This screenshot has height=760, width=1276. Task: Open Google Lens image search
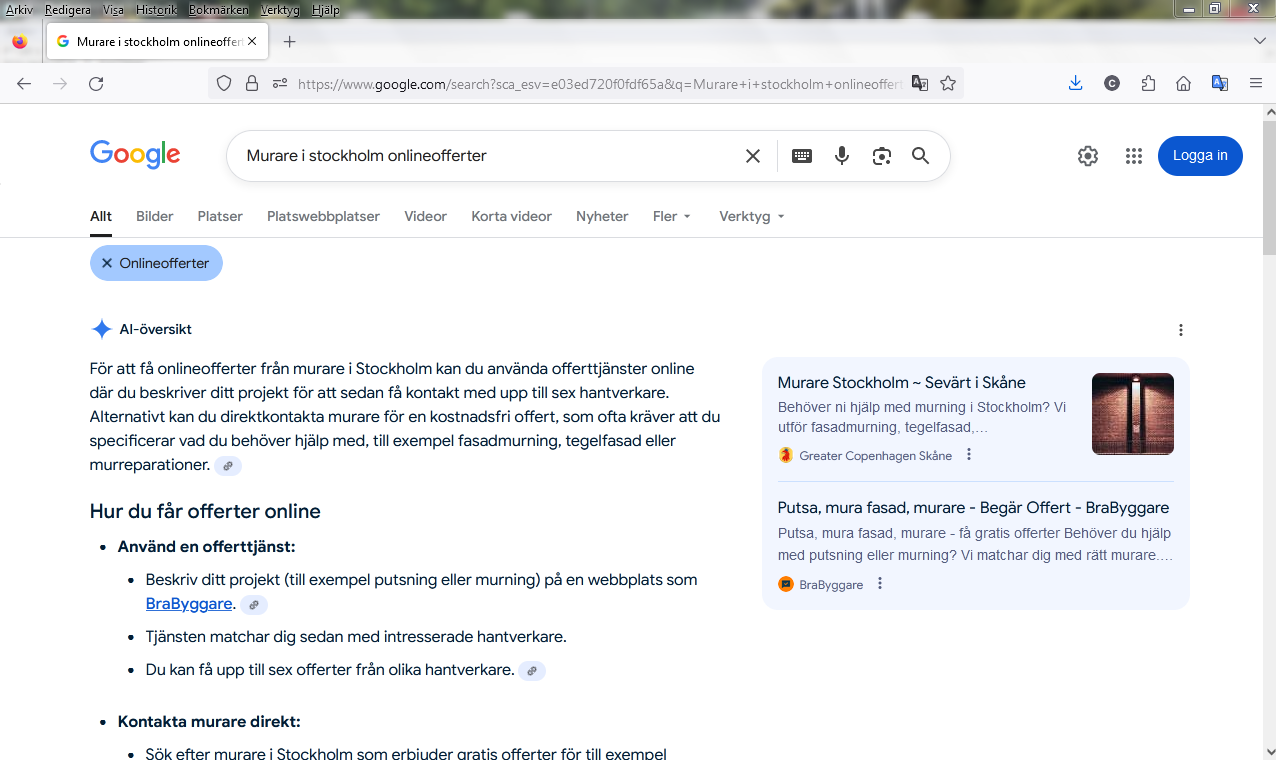(881, 156)
